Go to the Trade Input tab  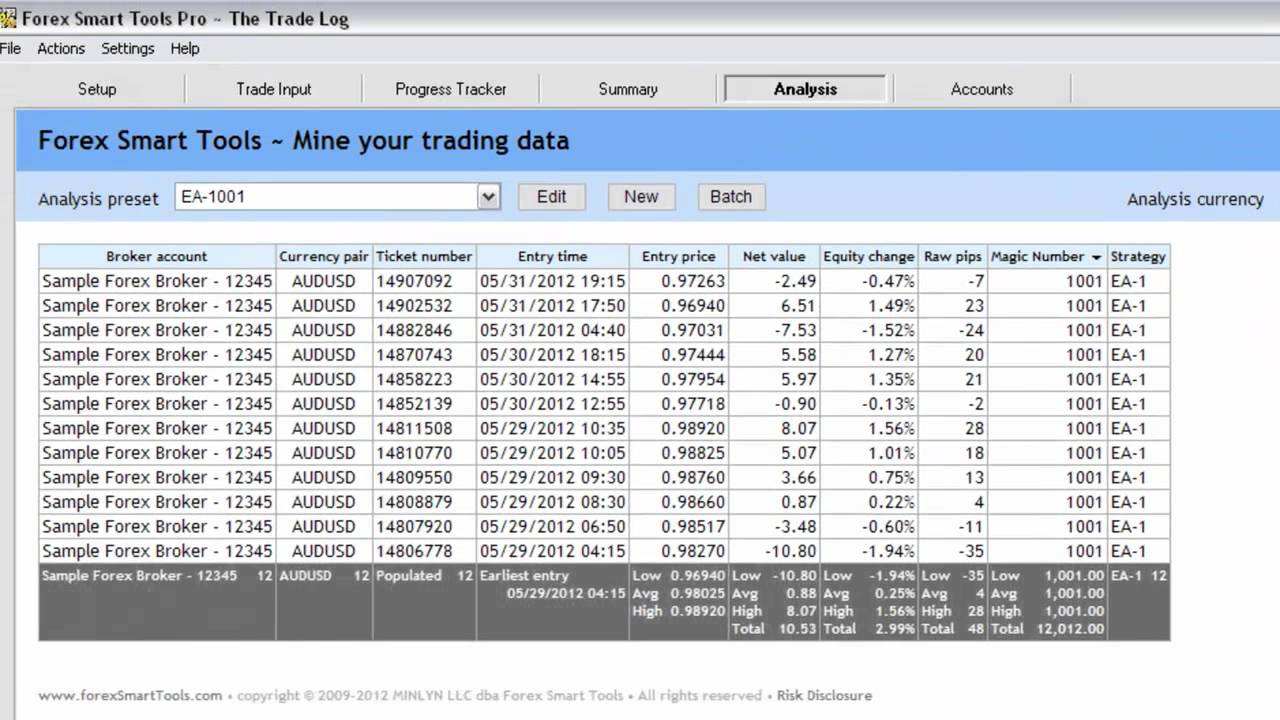274,89
